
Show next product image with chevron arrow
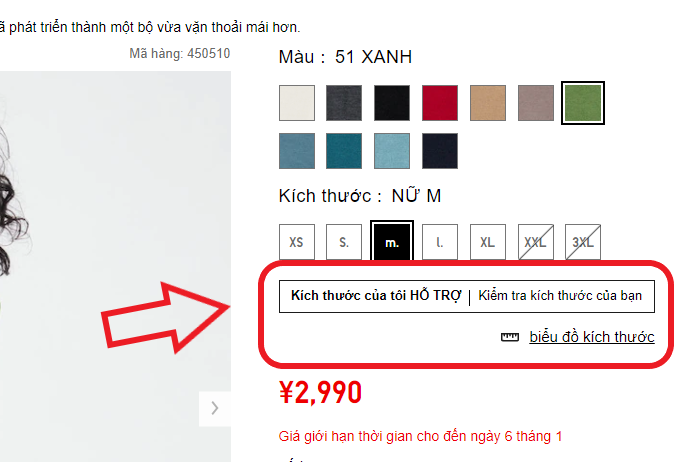point(215,409)
